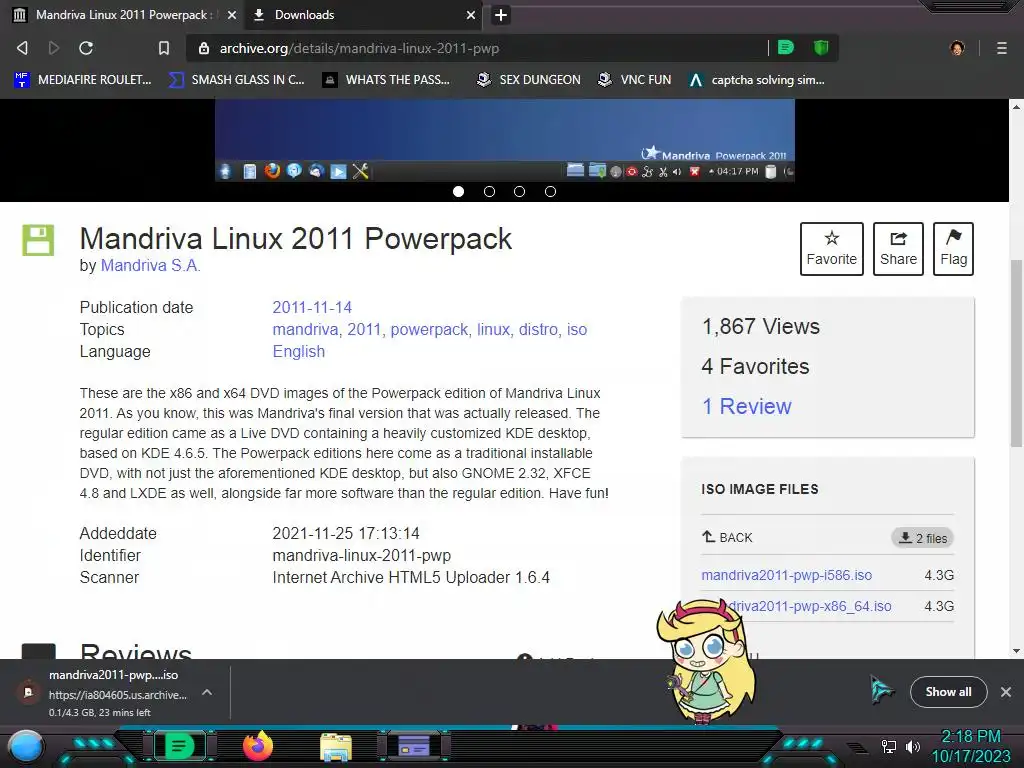The width and height of the screenshot is (1024, 768).
Task: Close the Mandriva Linux 2011 Powerpack tab
Action: click(x=232, y=15)
